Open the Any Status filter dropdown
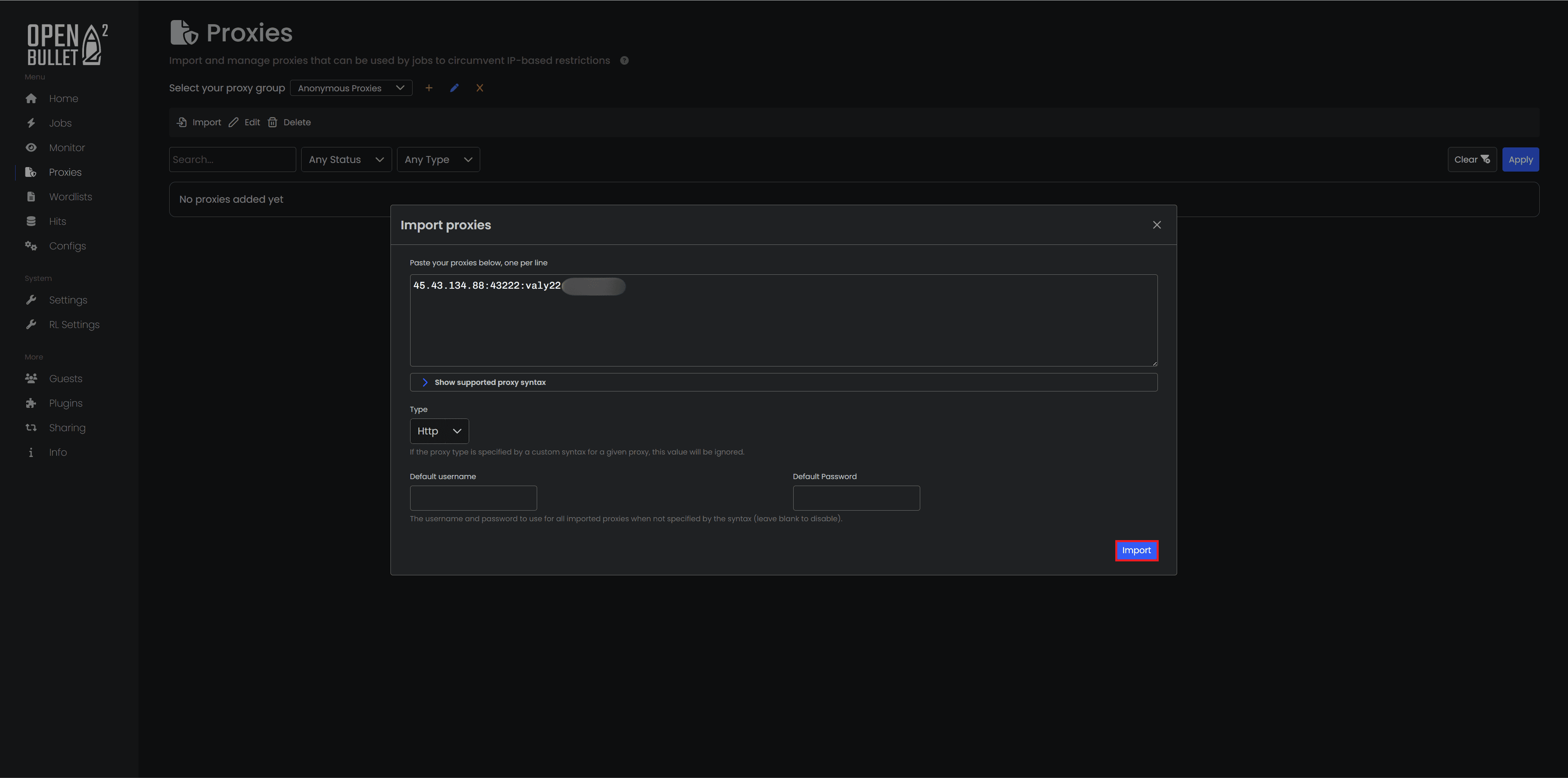 click(346, 159)
